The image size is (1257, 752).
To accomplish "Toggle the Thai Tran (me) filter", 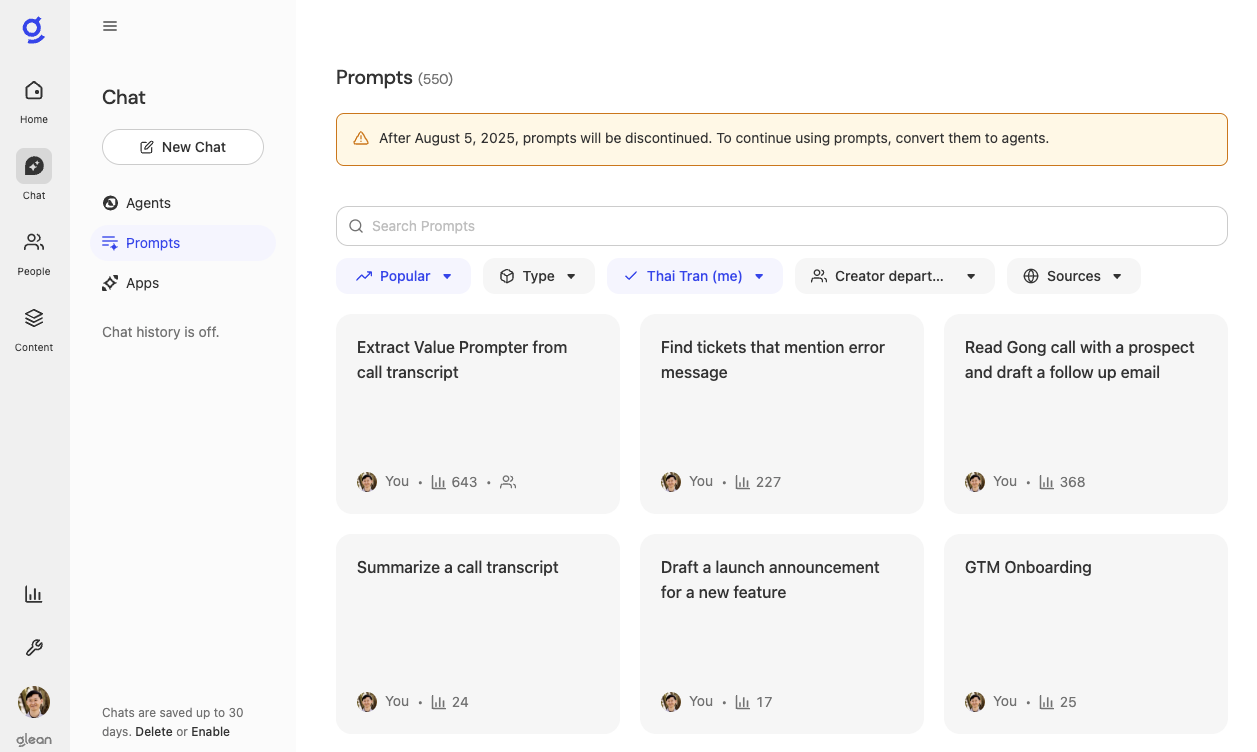I will (694, 276).
